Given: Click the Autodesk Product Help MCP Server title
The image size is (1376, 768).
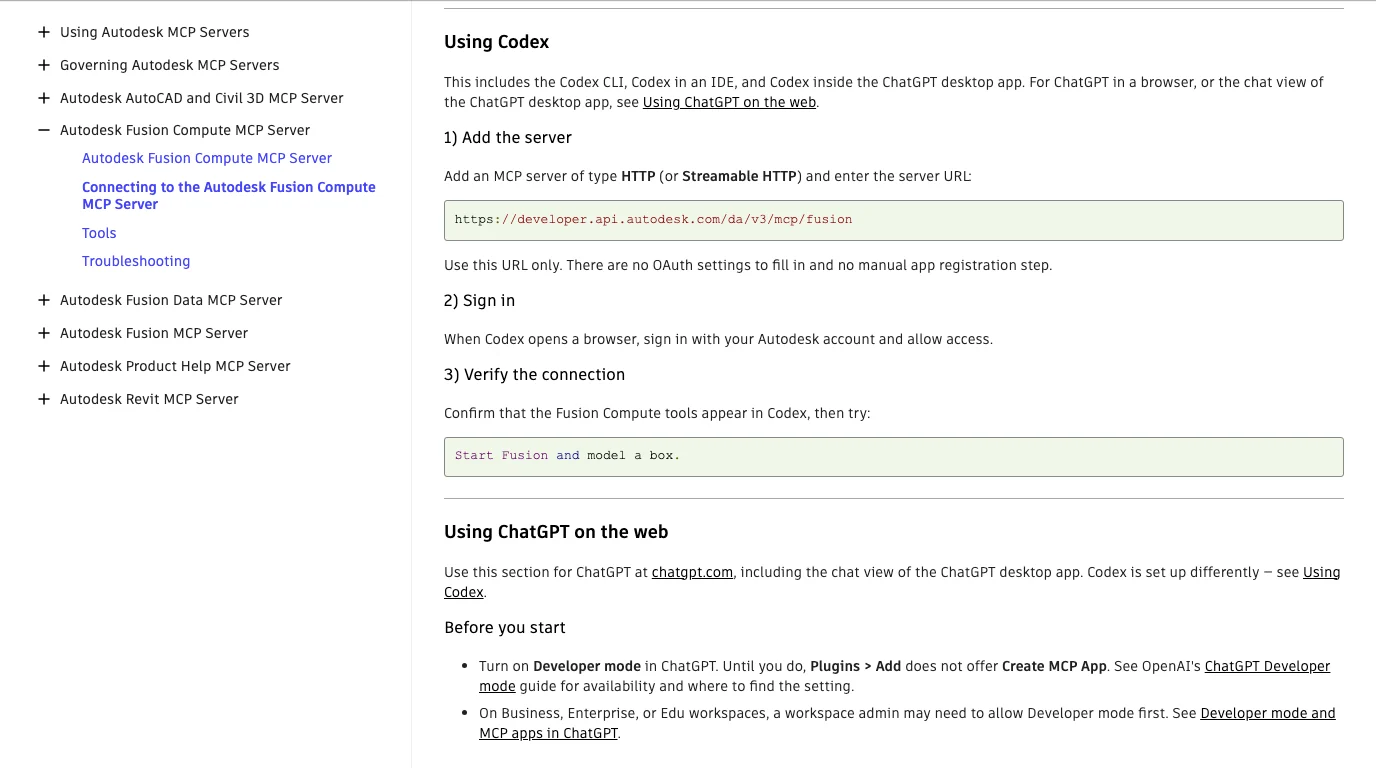Looking at the screenshot, I should pyautogui.click(x=175, y=366).
